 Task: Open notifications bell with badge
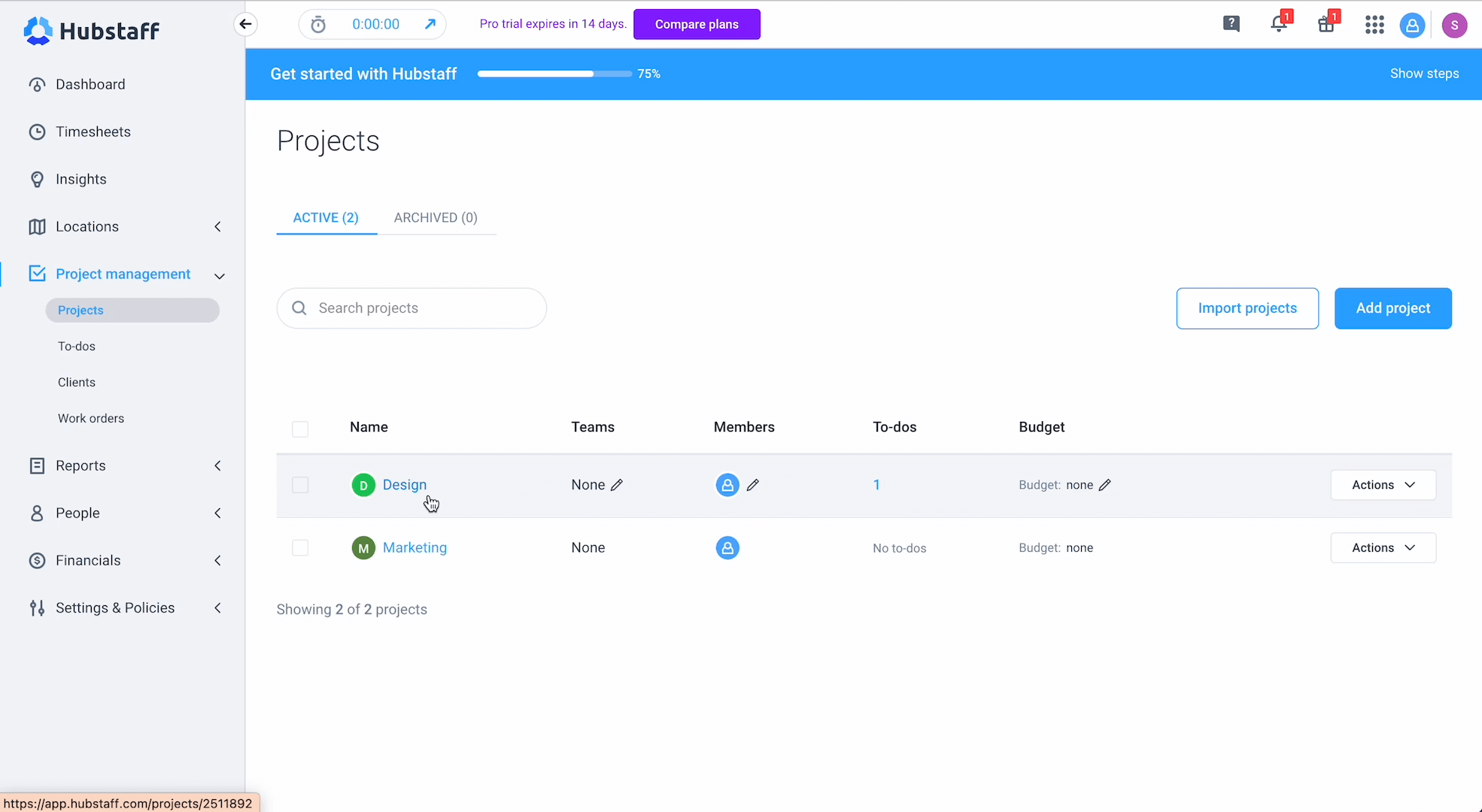[x=1277, y=23]
